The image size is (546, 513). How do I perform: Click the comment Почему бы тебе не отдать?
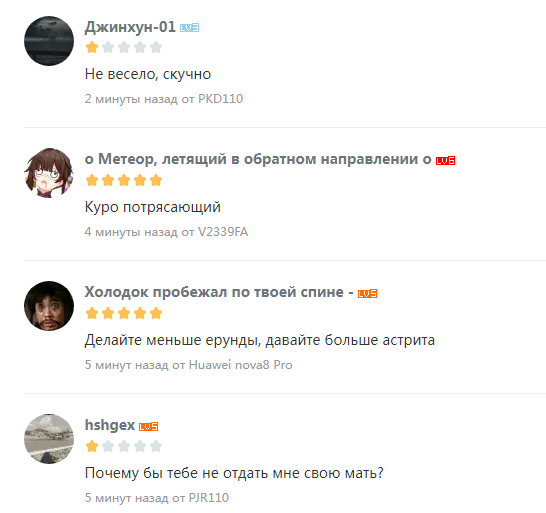[x=234, y=473]
